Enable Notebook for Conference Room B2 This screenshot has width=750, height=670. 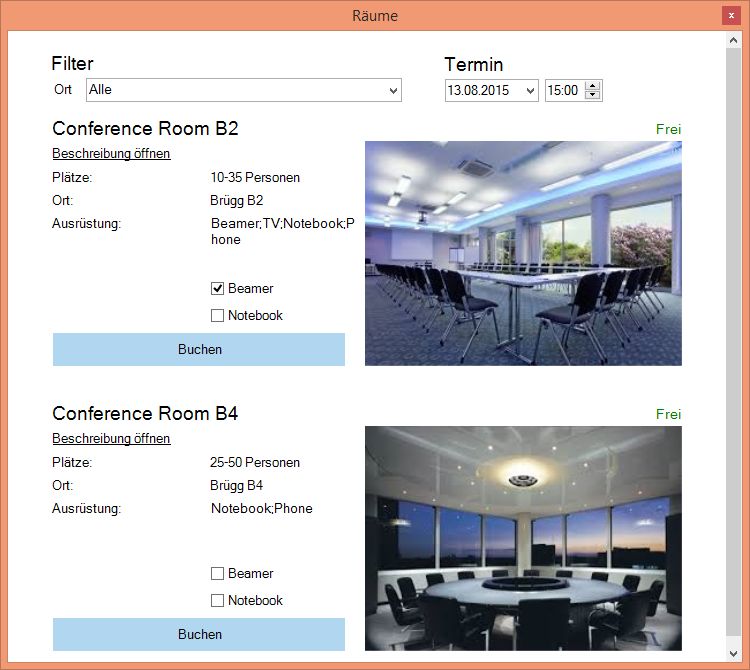click(217, 316)
